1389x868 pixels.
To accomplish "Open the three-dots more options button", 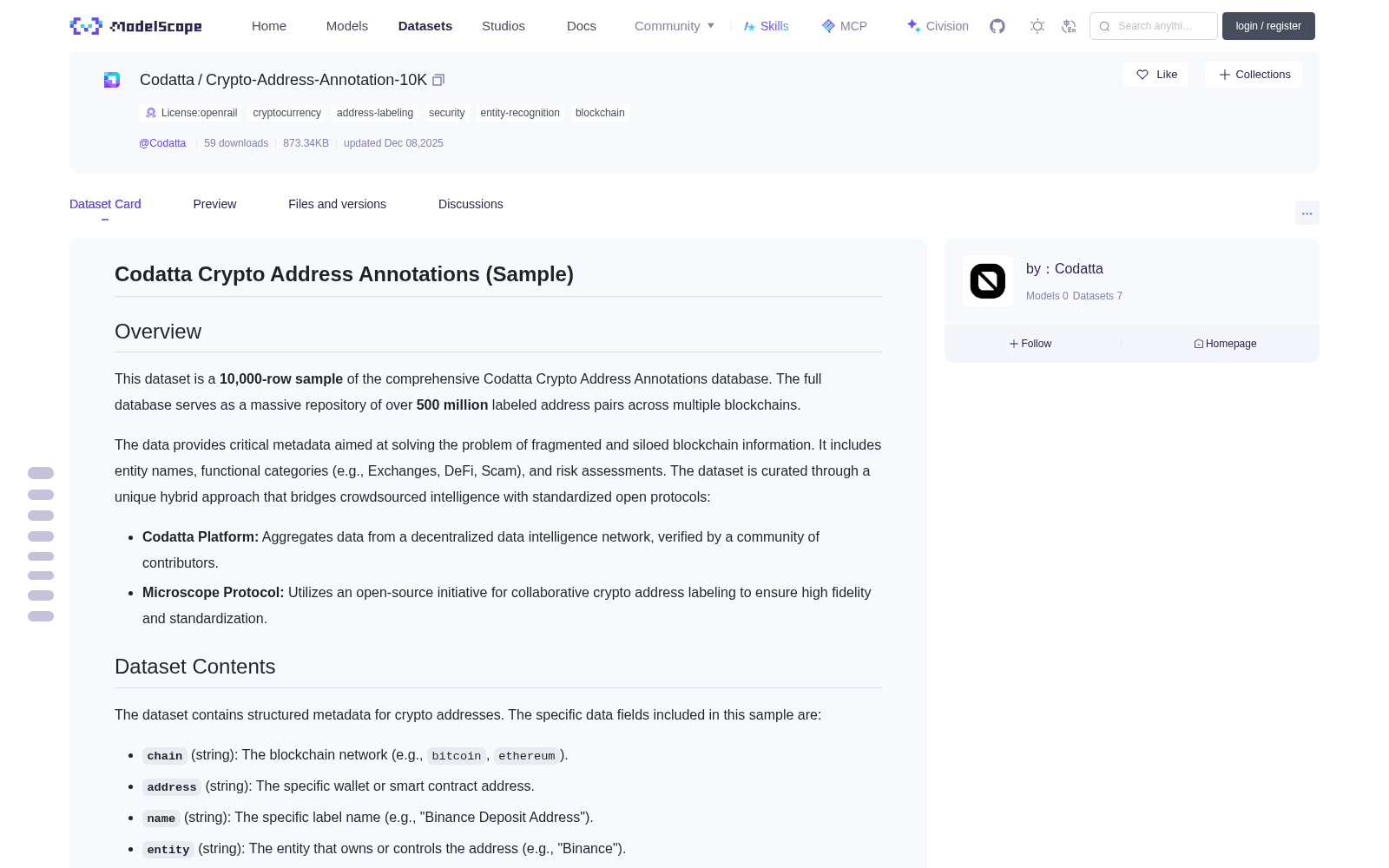I will coord(1307,213).
